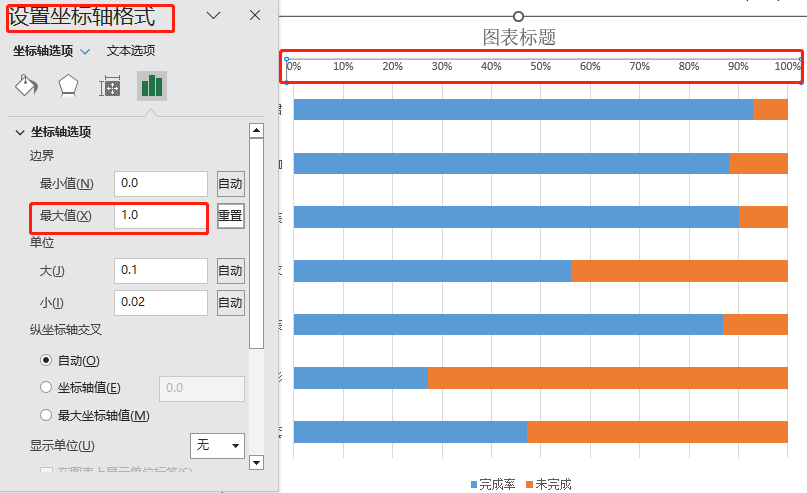
Task: Click the 70% axis label
Action: 639,66
